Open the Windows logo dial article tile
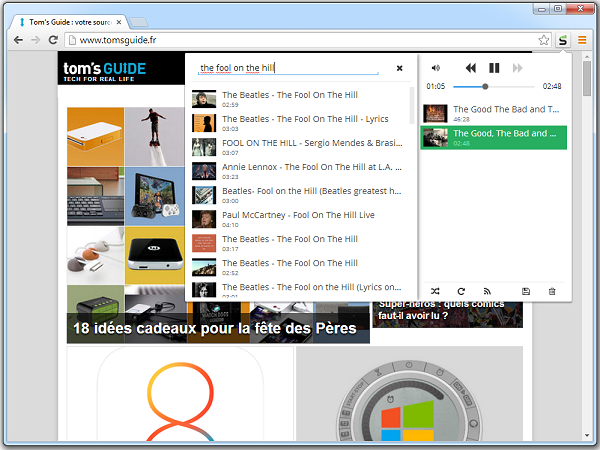The width and height of the screenshot is (600, 450). click(x=409, y=393)
